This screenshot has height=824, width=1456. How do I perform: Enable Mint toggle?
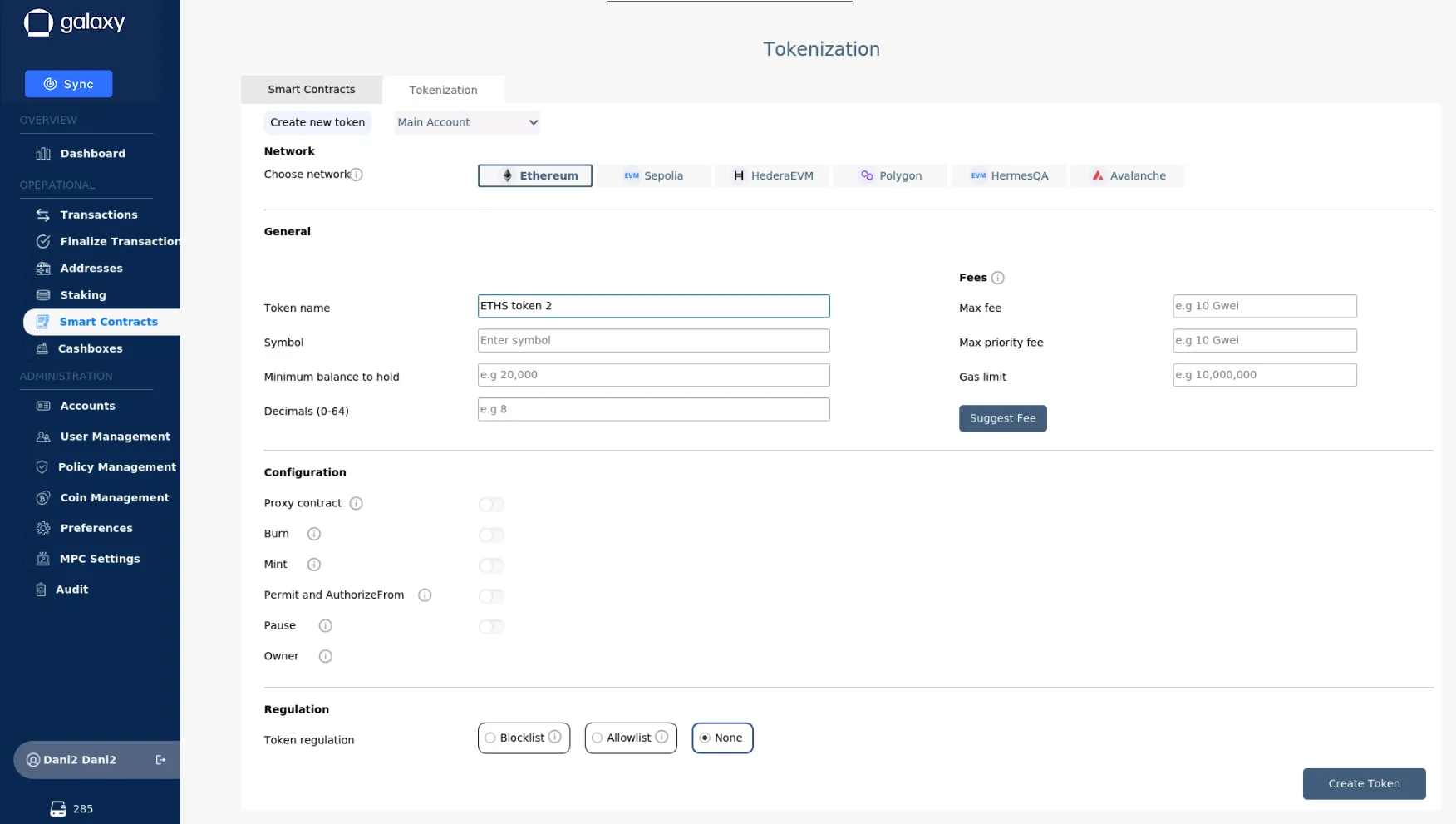[x=491, y=565]
